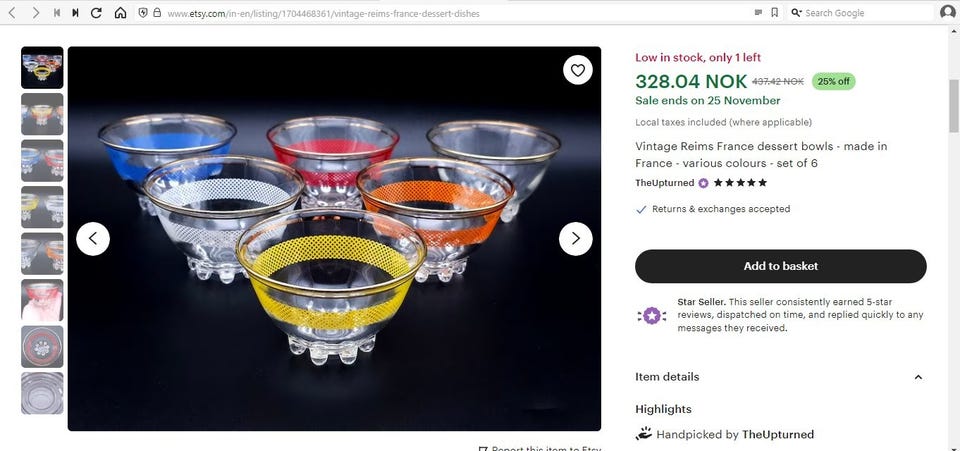Viewport: 960px width, 451px height.
Task: Click the browser back arrow
Action: point(13,13)
